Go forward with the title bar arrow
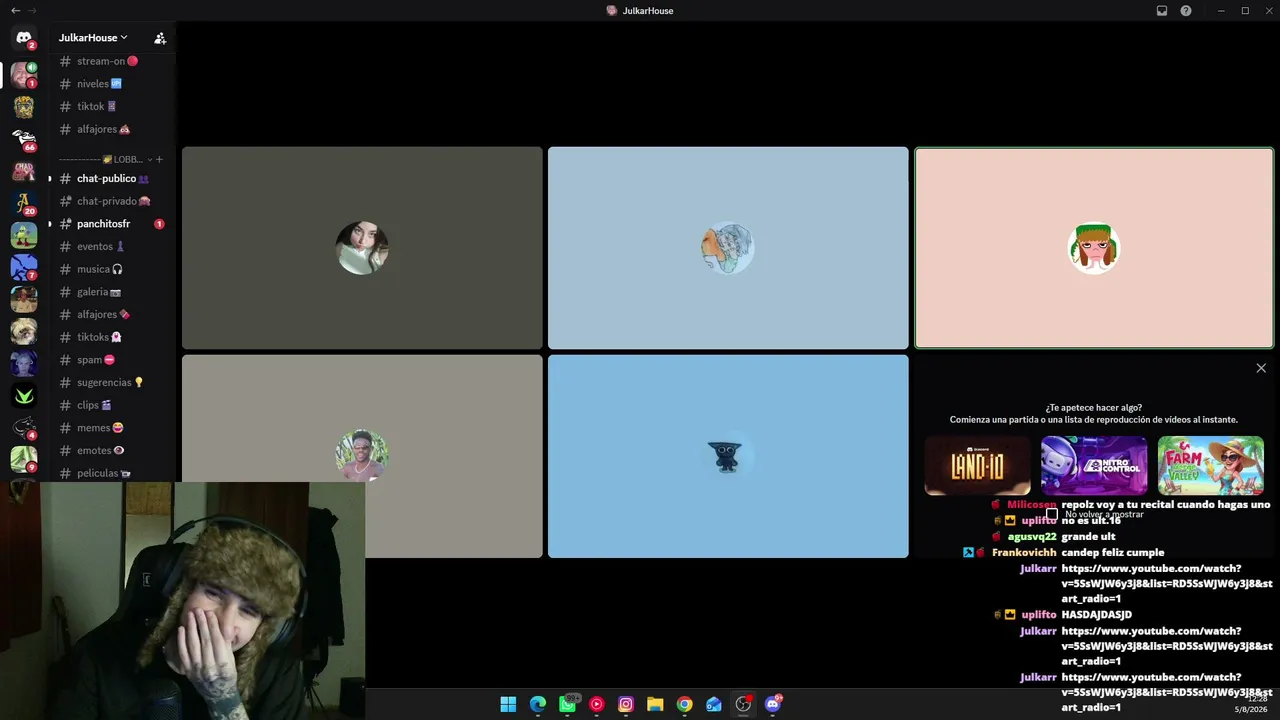Viewport: 1280px width, 720px height. (x=33, y=11)
